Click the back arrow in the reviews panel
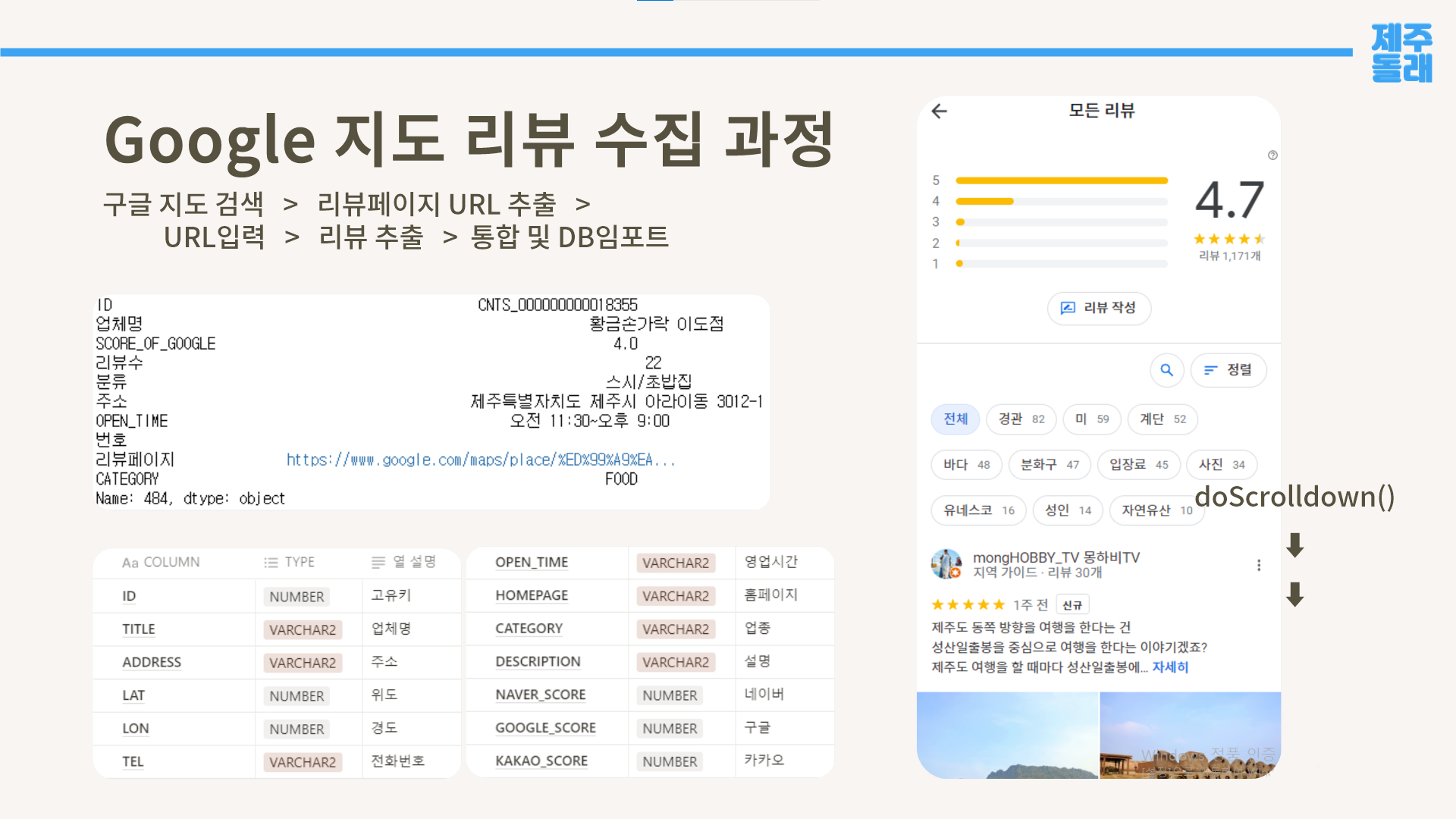The width and height of the screenshot is (1456, 819). coord(940,111)
